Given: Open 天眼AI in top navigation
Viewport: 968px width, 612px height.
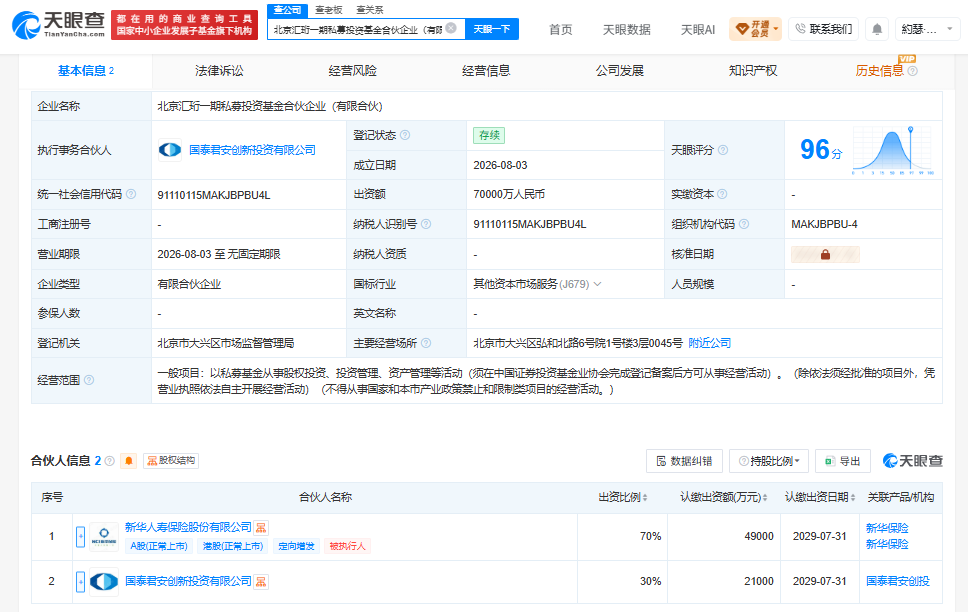Looking at the screenshot, I should tap(698, 29).
